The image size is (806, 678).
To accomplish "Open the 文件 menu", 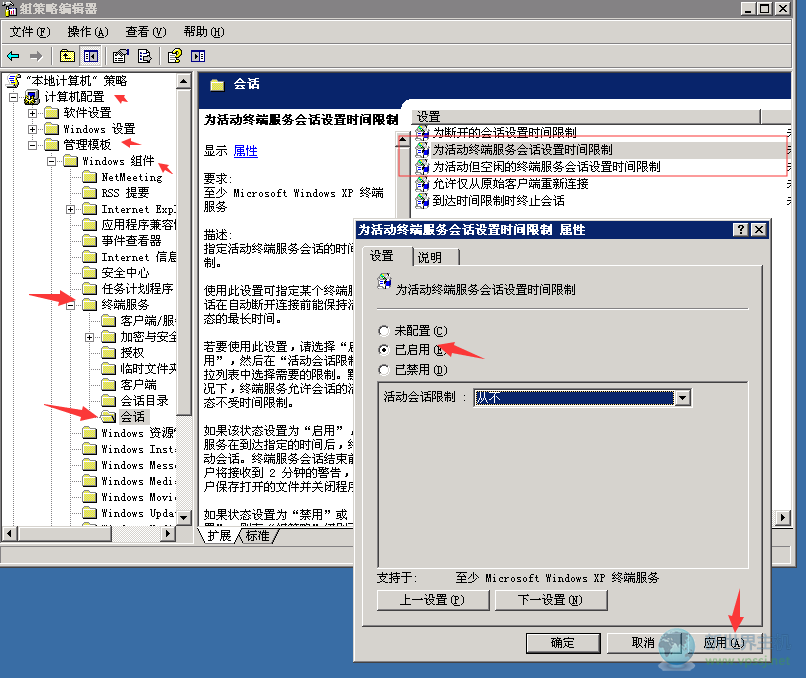I will tap(30, 32).
